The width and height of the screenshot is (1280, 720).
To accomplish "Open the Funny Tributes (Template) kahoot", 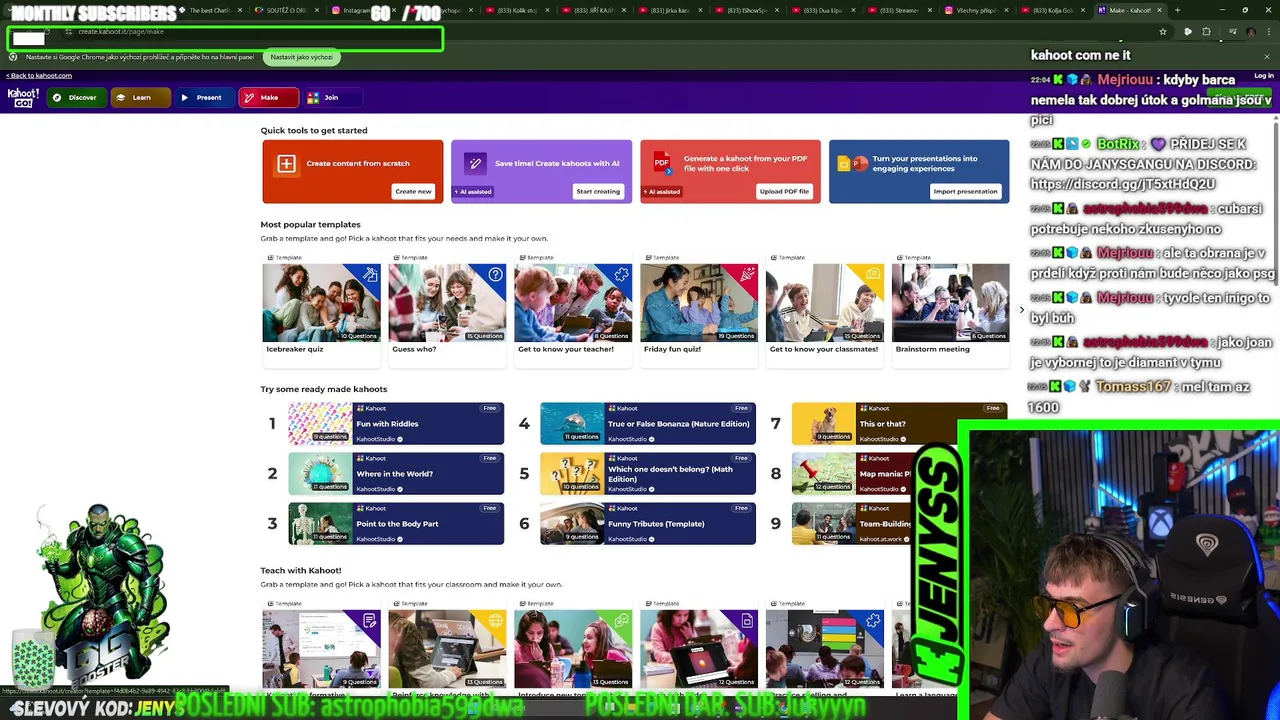I will pos(648,524).
